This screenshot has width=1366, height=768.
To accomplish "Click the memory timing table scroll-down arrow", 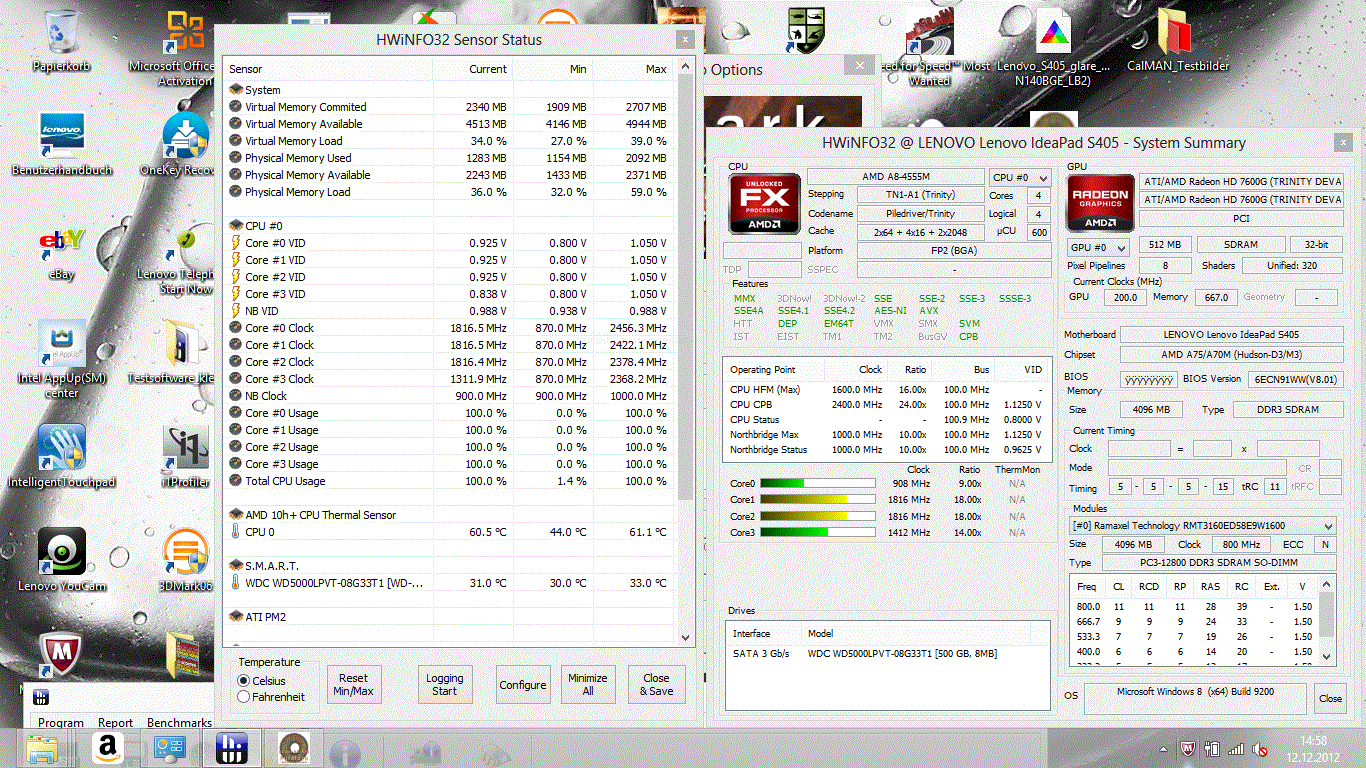I will 1327,656.
